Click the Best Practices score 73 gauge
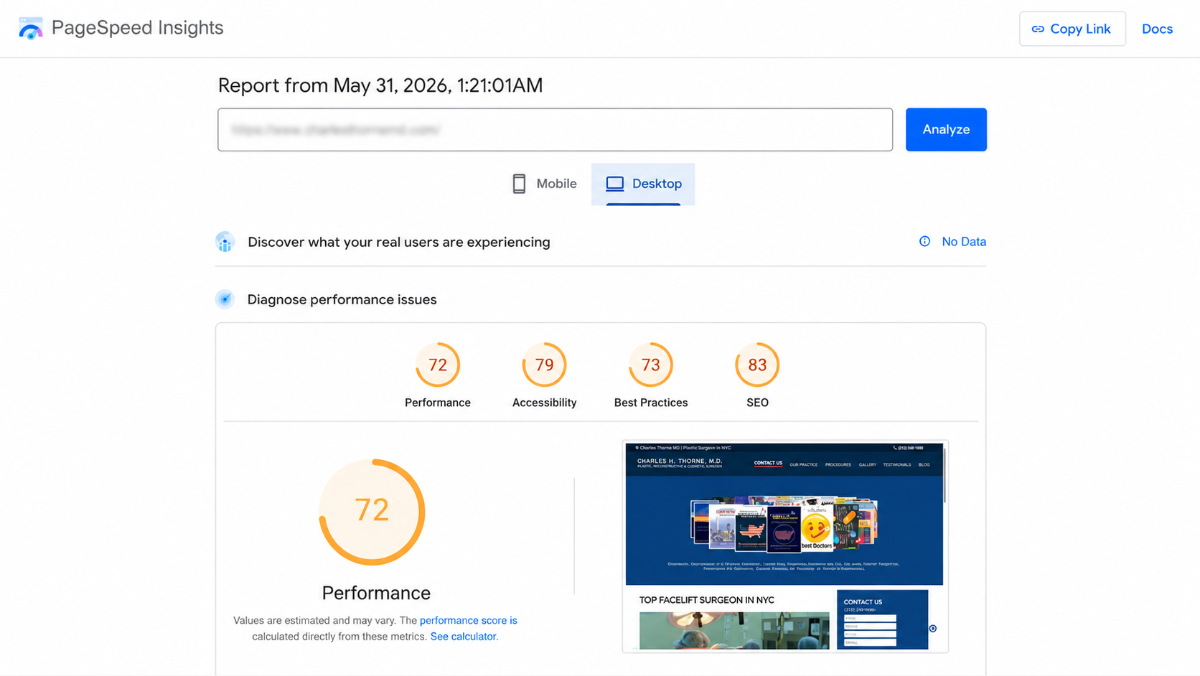1200x676 pixels. [x=651, y=365]
